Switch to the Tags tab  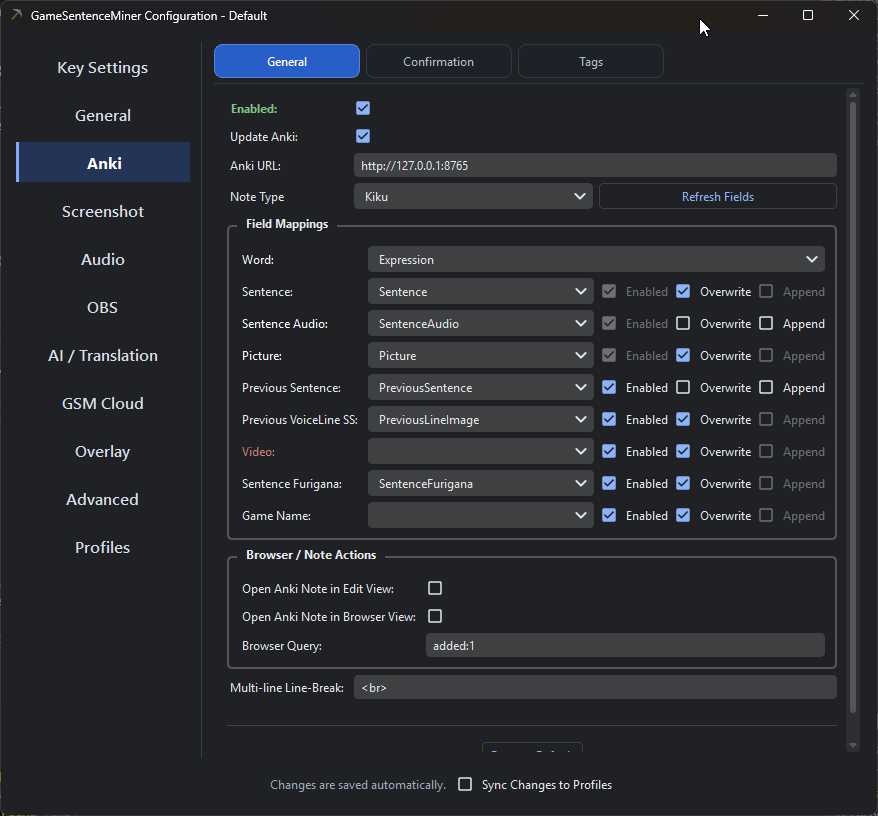[x=591, y=62]
